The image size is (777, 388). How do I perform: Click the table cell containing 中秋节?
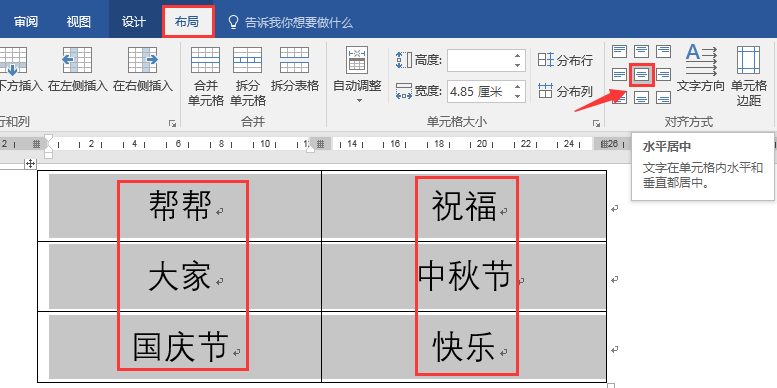click(x=464, y=276)
